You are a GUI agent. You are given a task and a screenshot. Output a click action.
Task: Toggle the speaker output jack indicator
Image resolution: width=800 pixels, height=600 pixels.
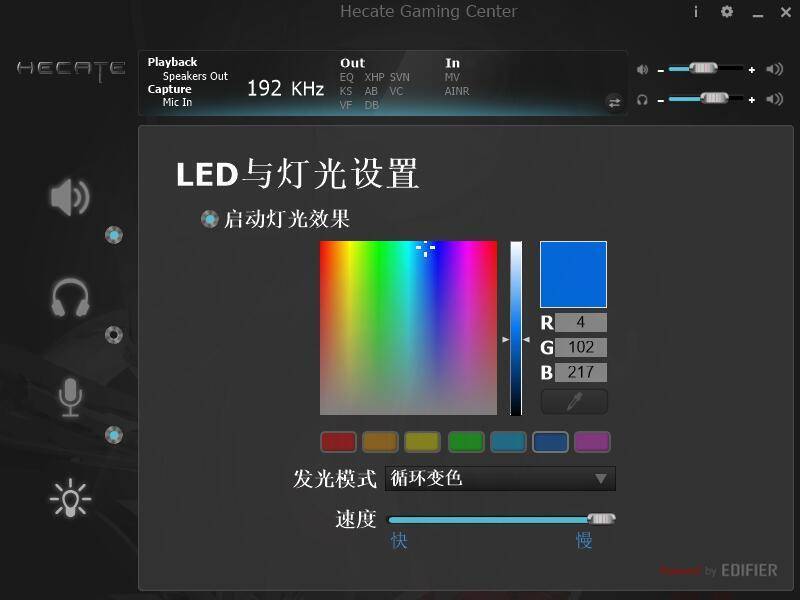[x=114, y=235]
